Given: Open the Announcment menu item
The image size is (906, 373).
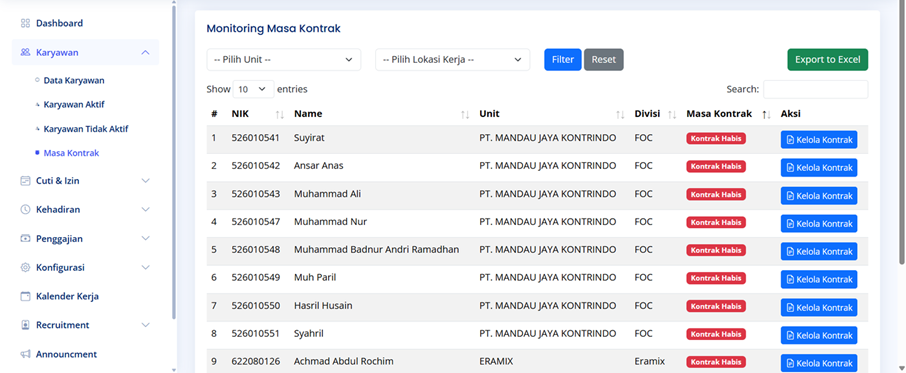Looking at the screenshot, I should click(66, 354).
